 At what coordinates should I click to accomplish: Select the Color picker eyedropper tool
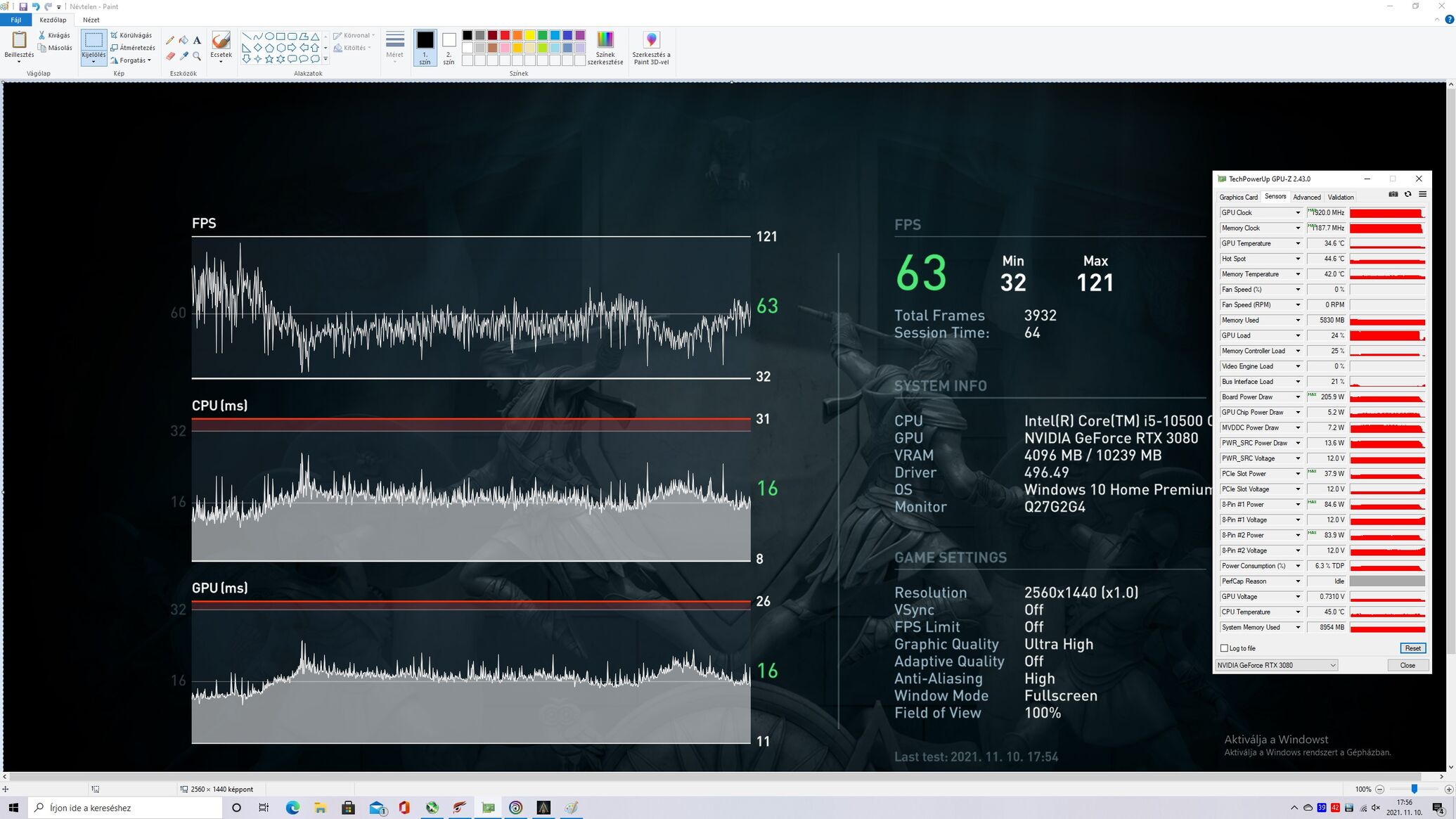click(183, 56)
